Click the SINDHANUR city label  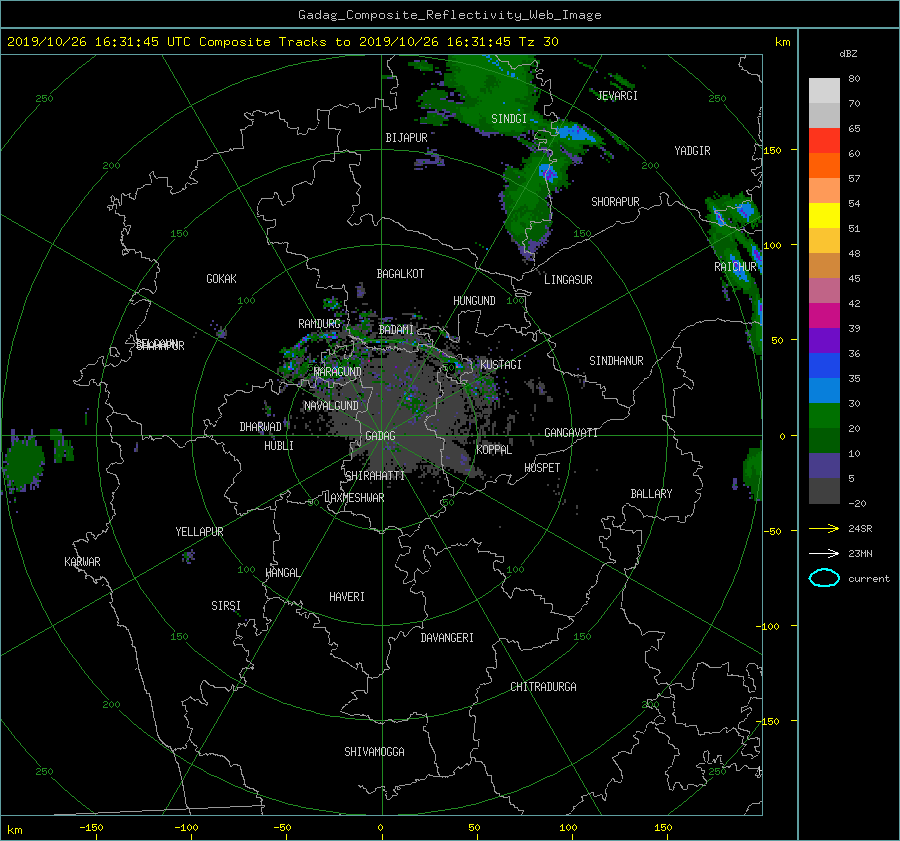coord(616,361)
